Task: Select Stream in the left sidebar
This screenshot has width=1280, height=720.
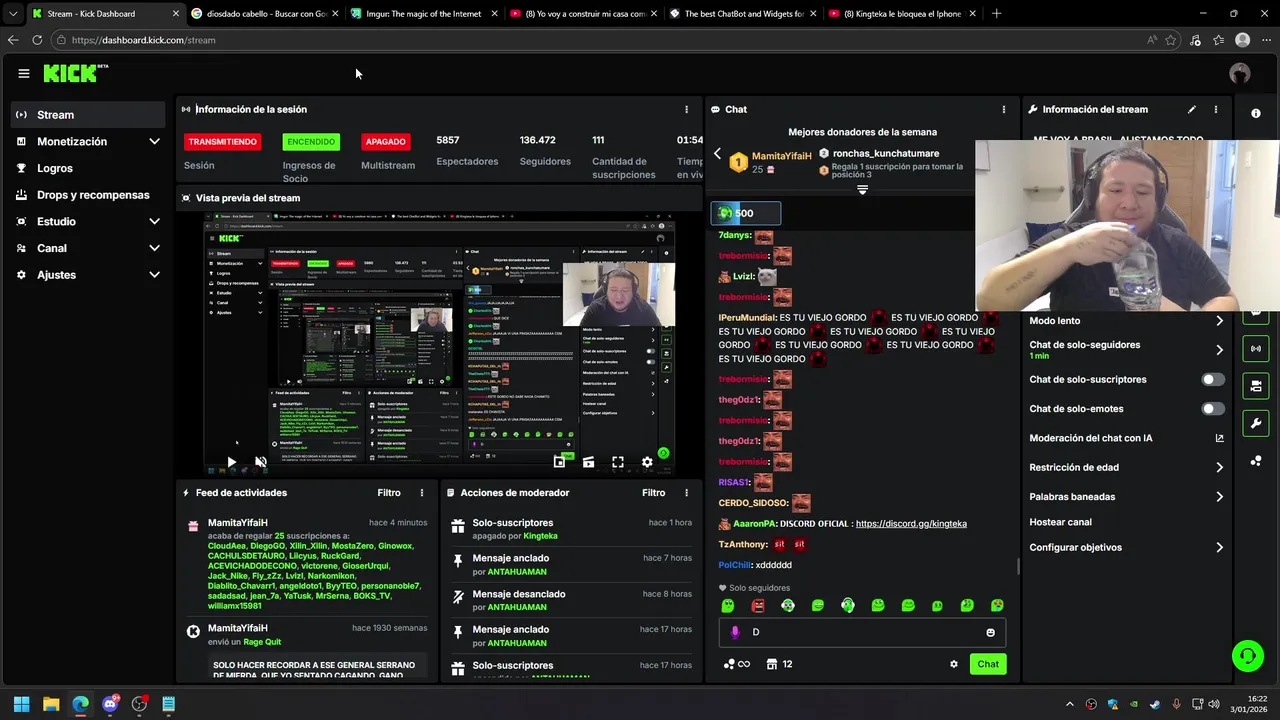Action: (x=88, y=115)
